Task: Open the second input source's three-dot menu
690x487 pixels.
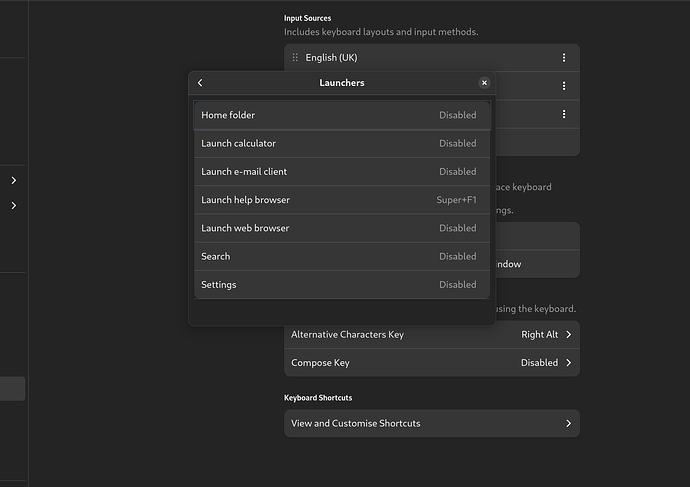Action: pyautogui.click(x=564, y=86)
